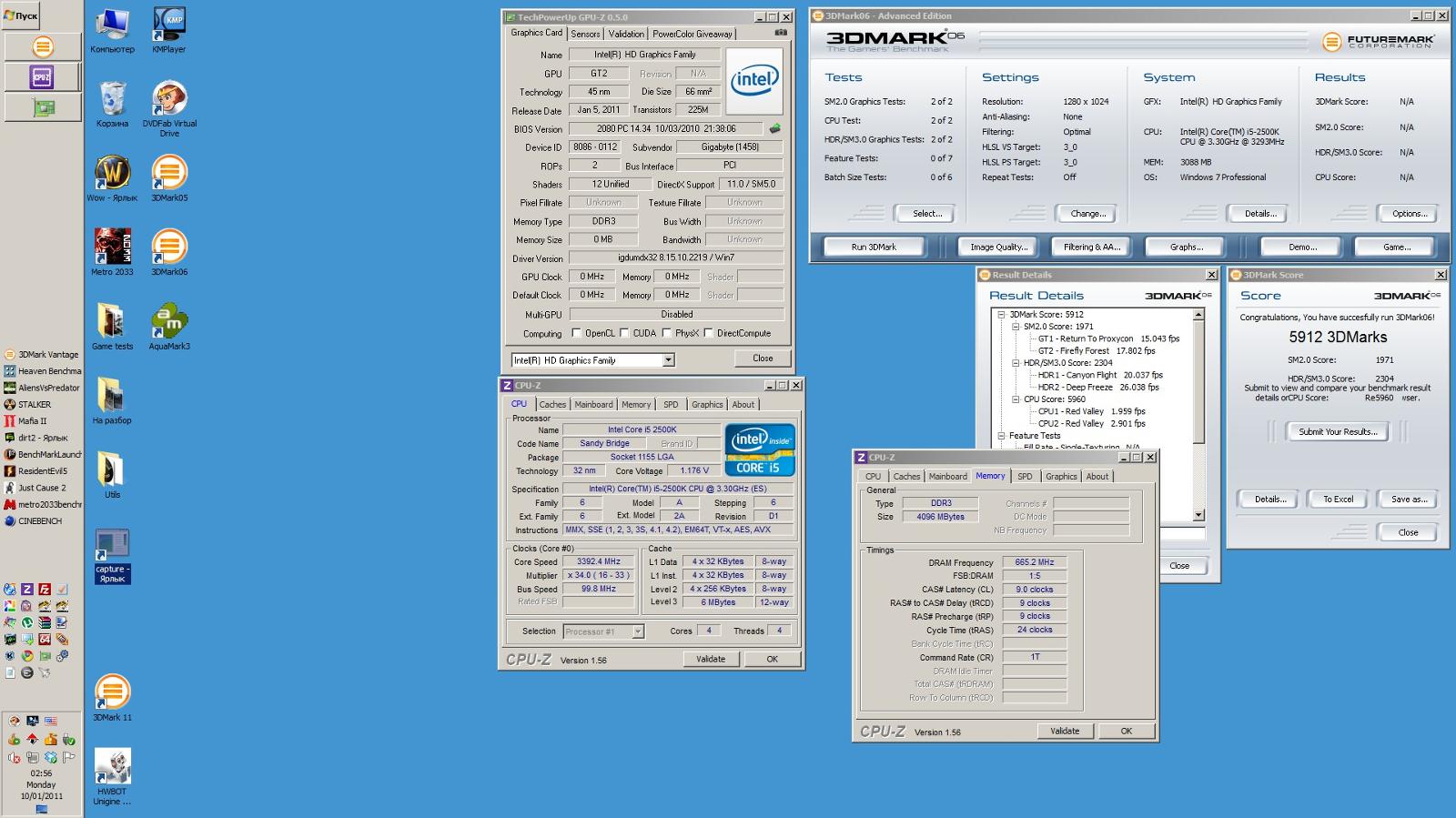Viewport: 1456px width, 818px height.
Task: Collapse HDR/SM3.0 Score tree node
Action: (1016, 363)
